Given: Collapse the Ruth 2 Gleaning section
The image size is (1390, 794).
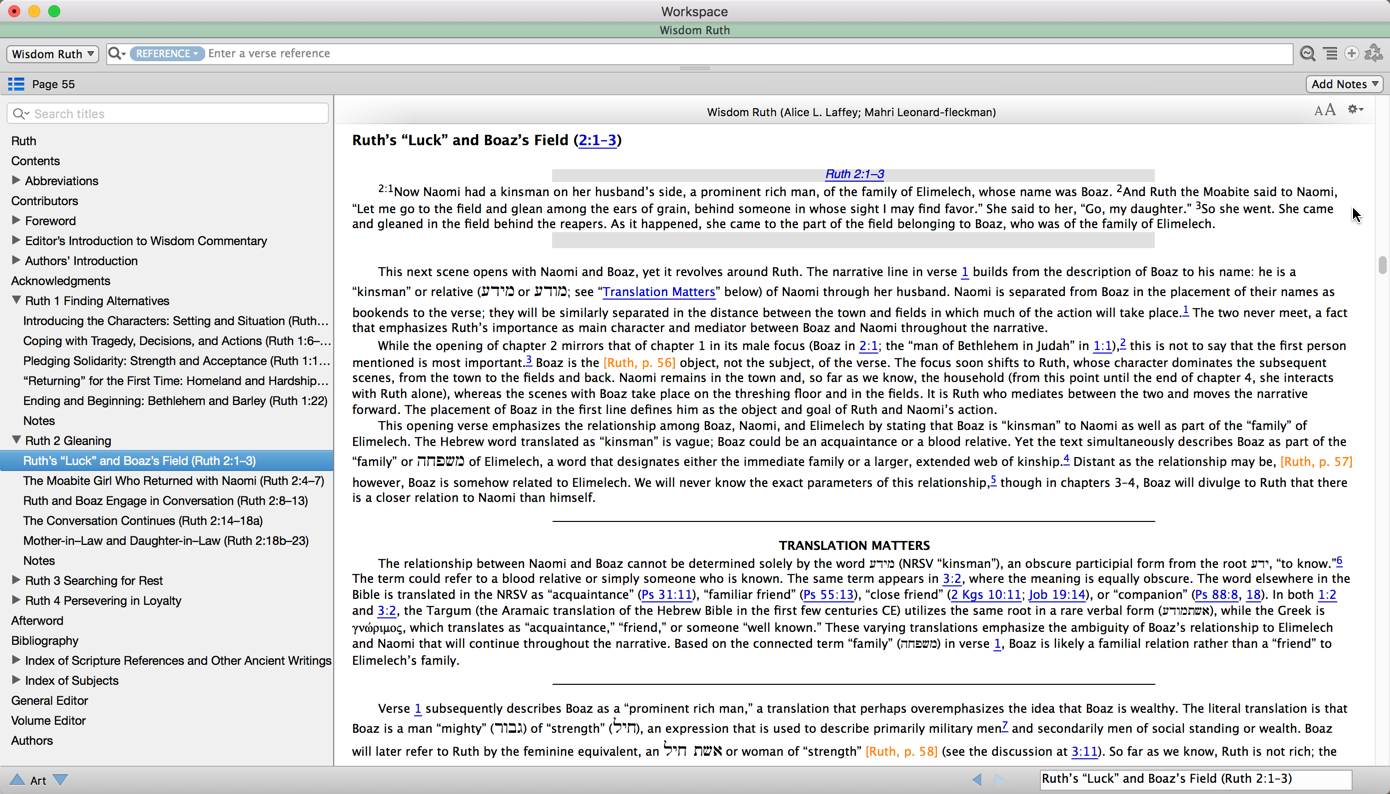Looking at the screenshot, I should (16, 440).
